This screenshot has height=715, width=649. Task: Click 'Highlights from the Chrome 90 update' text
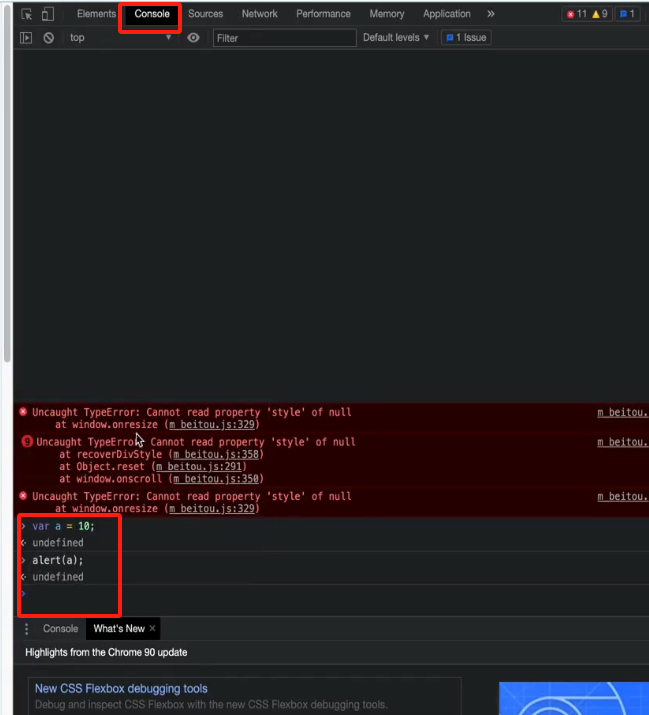pos(106,652)
